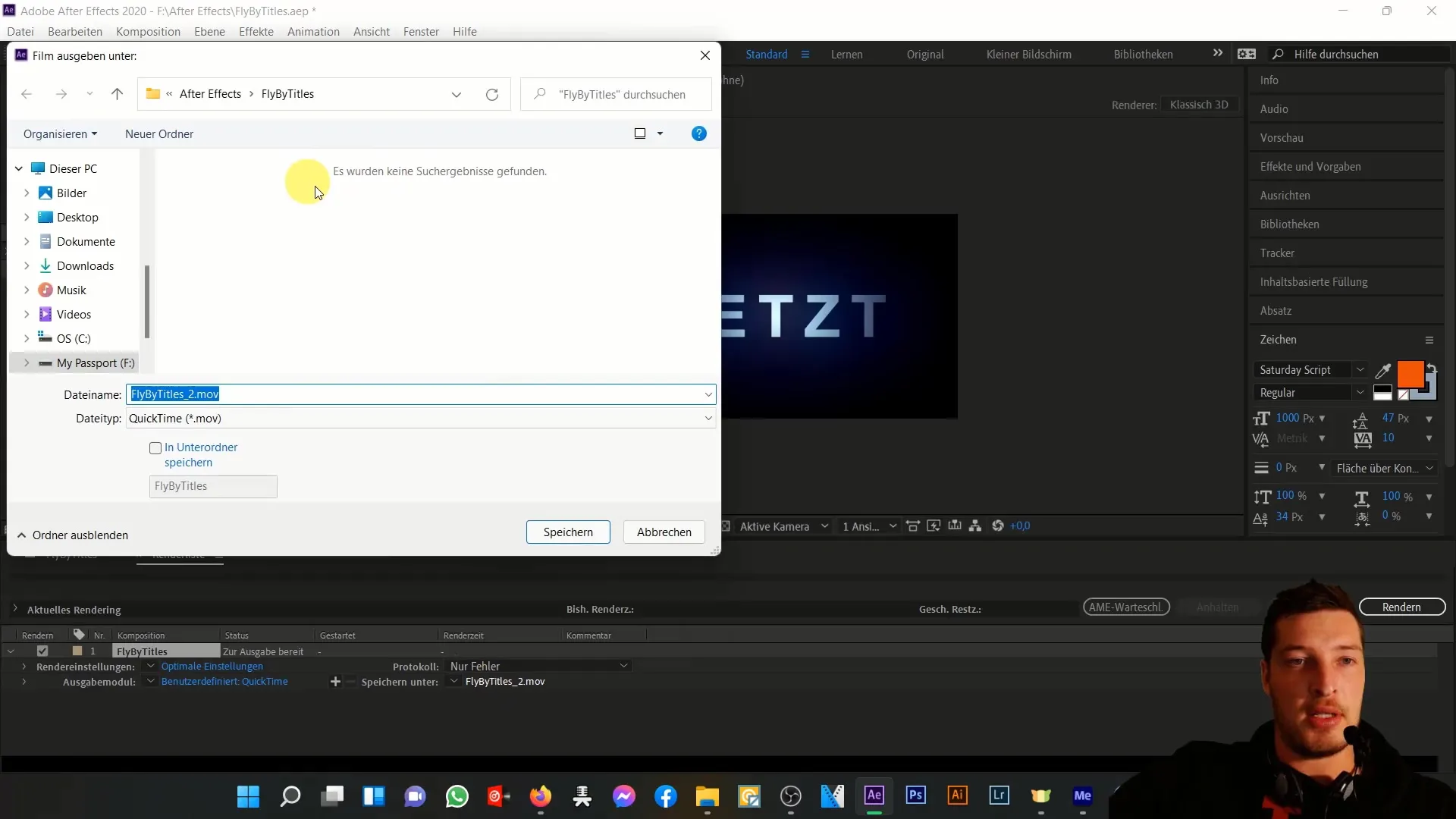Open File Explorer from the taskbar
Screen dimensions: 1456x819
point(708,796)
